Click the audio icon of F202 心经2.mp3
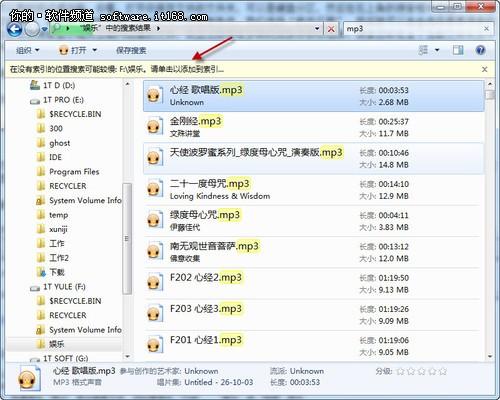The width and height of the screenshot is (500, 400). coord(154,283)
